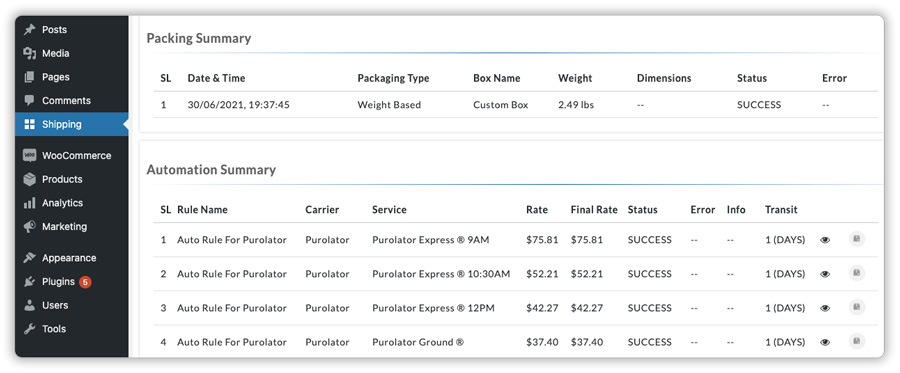Click the Date & Time column header

pyautogui.click(x=216, y=78)
